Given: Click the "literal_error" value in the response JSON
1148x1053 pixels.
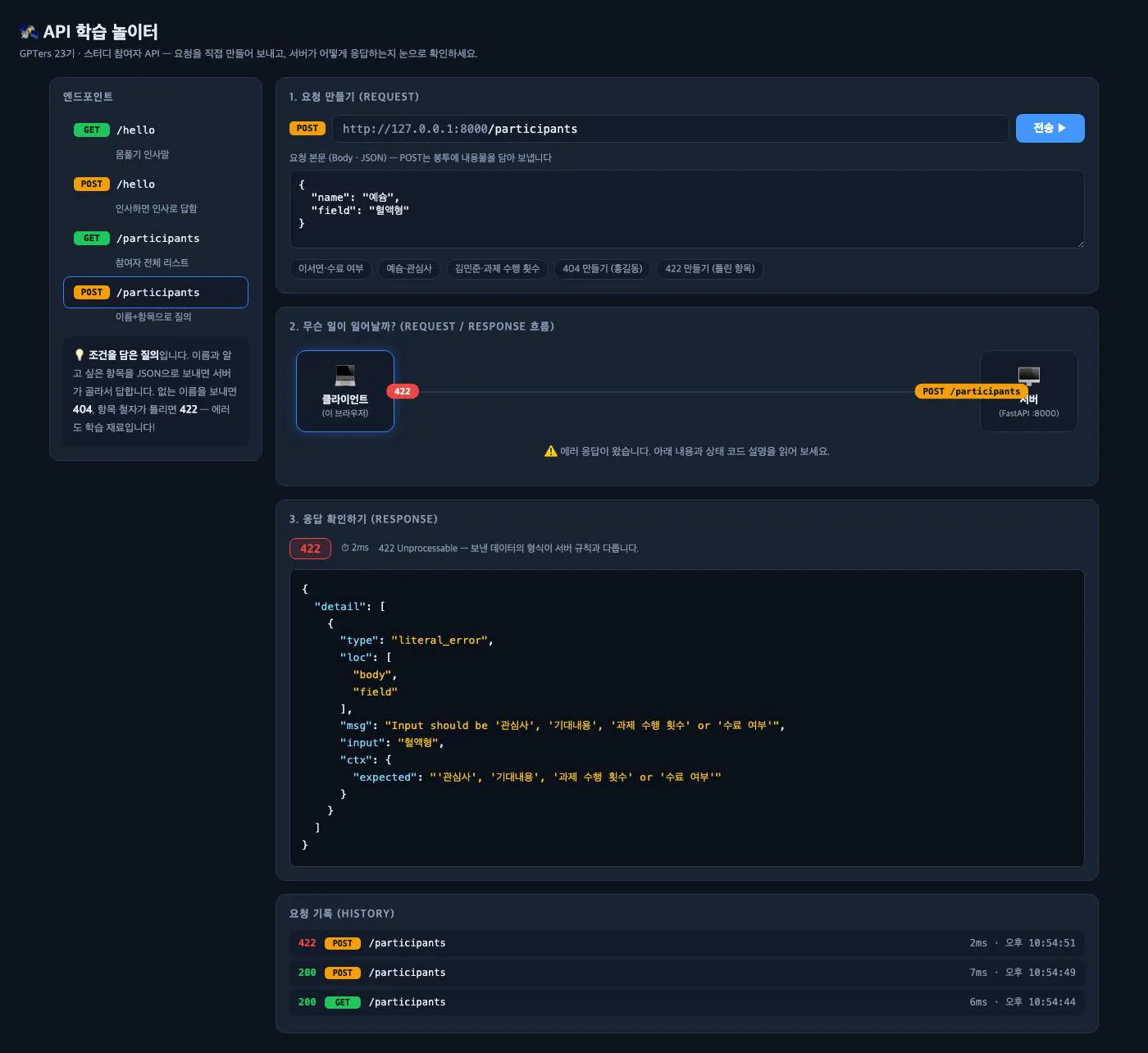Looking at the screenshot, I should tap(440, 640).
